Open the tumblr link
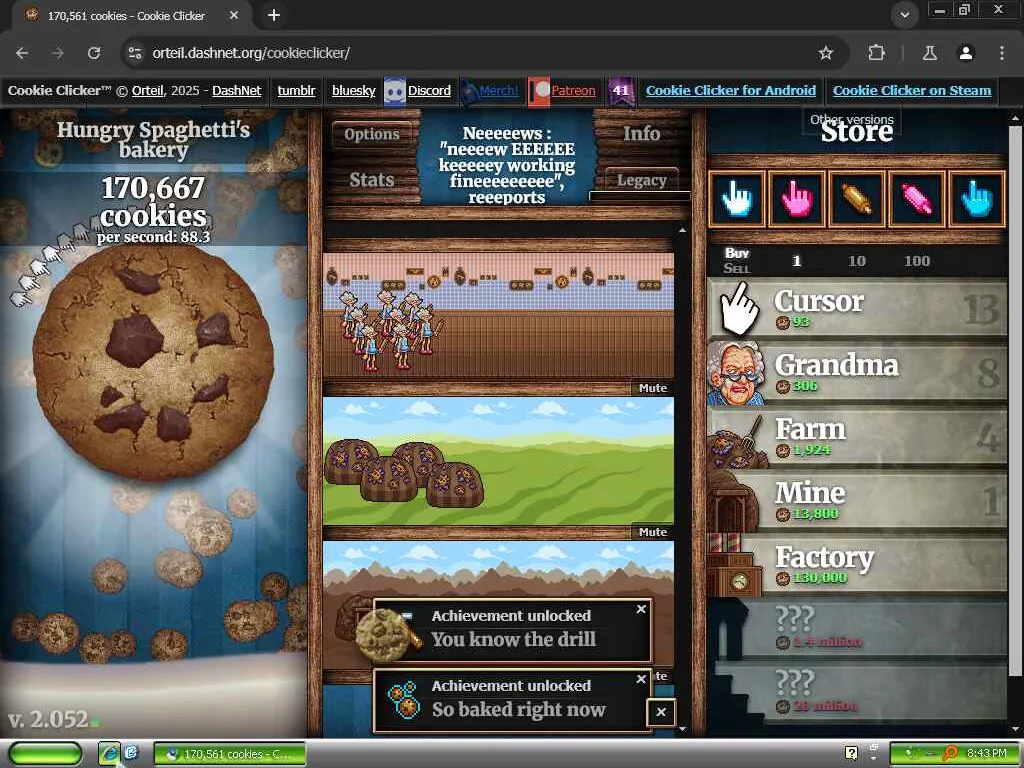This screenshot has height=768, width=1024. (x=296, y=91)
